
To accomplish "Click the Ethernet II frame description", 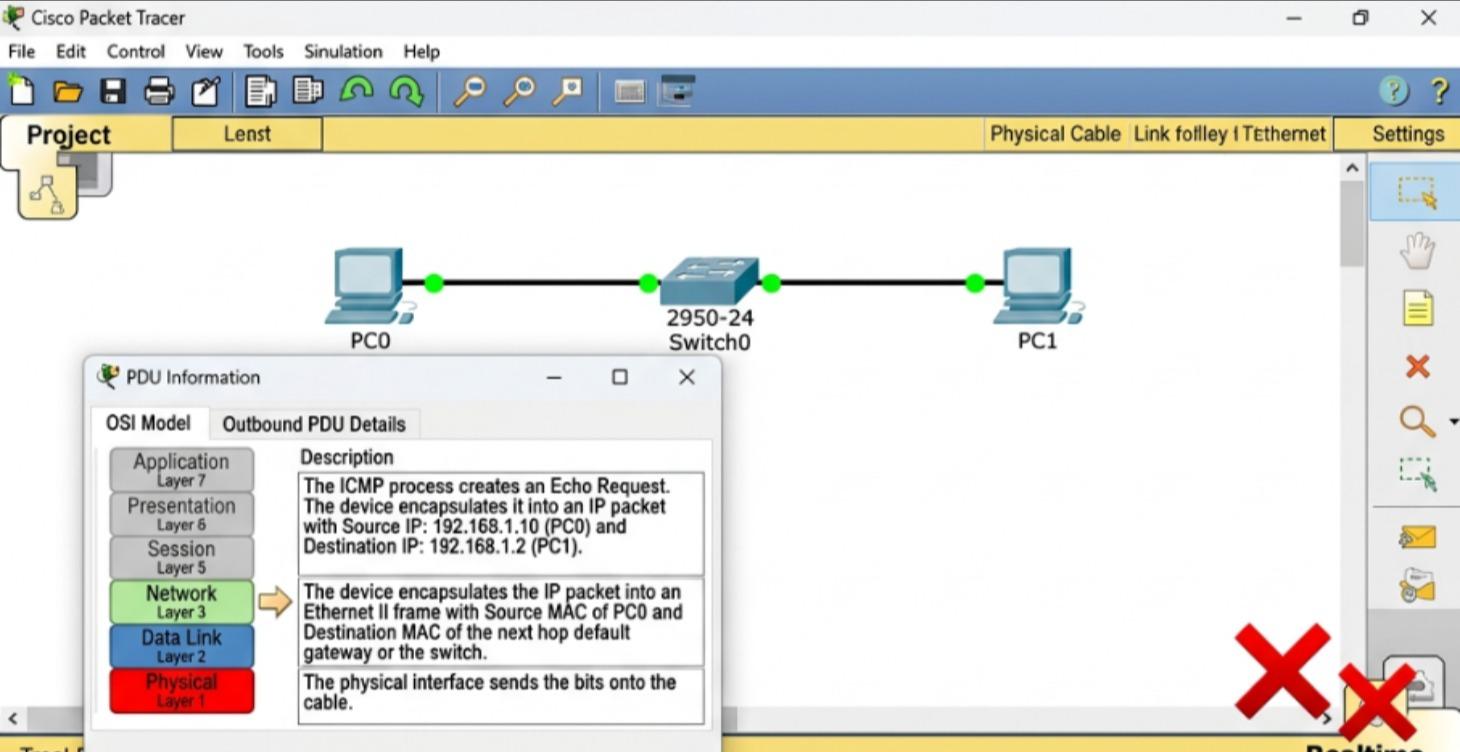I will click(x=500, y=622).
